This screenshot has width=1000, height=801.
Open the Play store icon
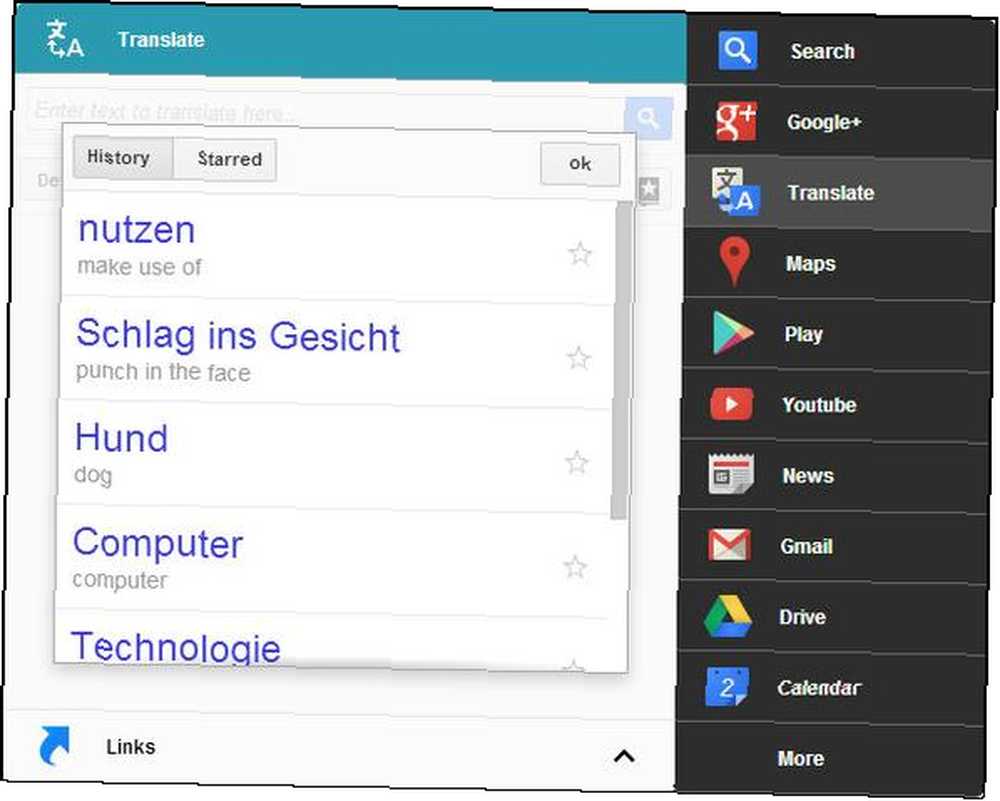pyautogui.click(x=732, y=333)
